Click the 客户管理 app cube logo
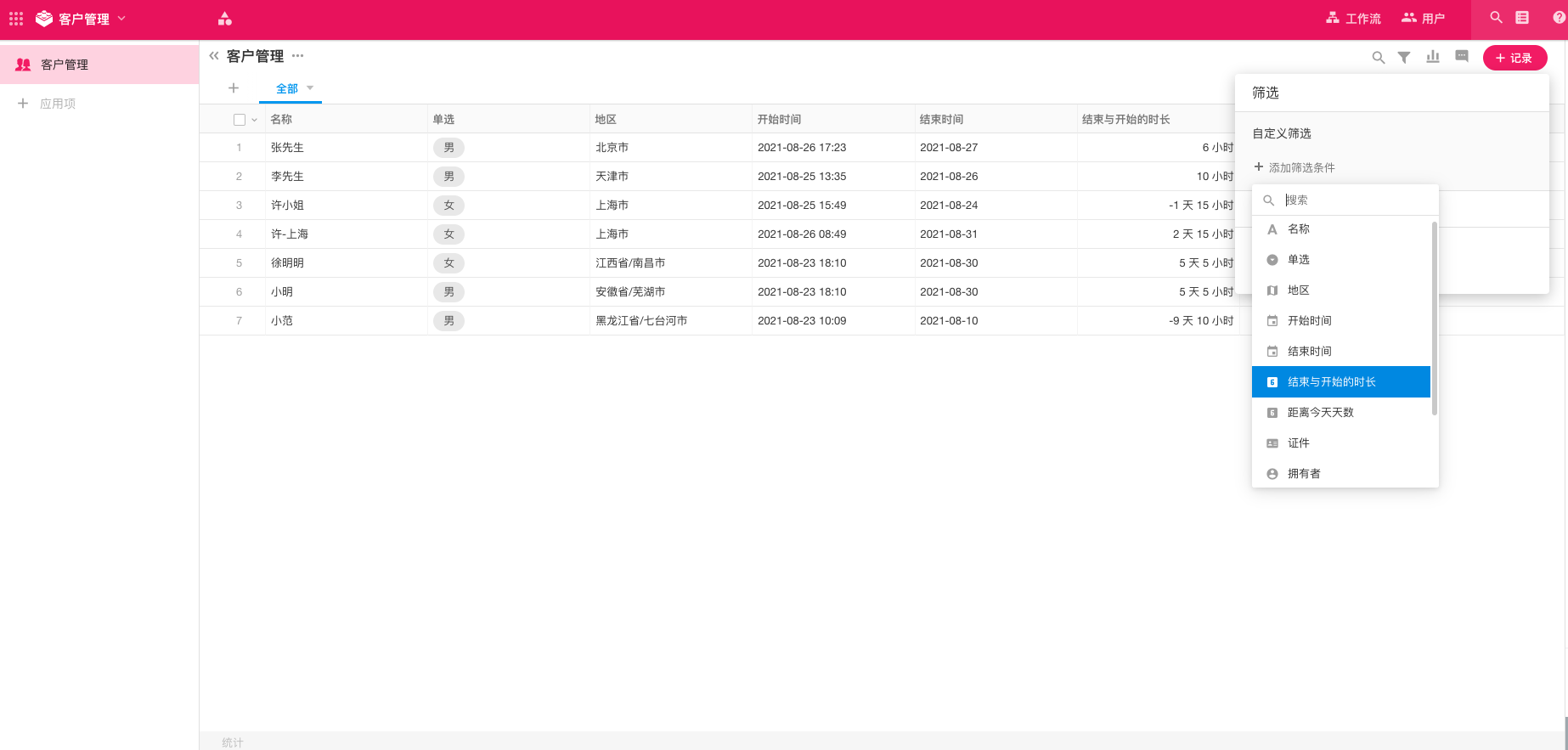 [44, 18]
